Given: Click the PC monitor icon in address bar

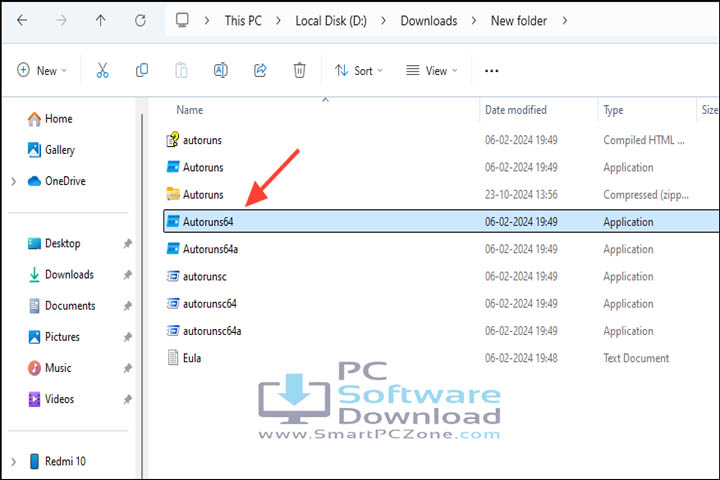Looking at the screenshot, I should (182, 20).
